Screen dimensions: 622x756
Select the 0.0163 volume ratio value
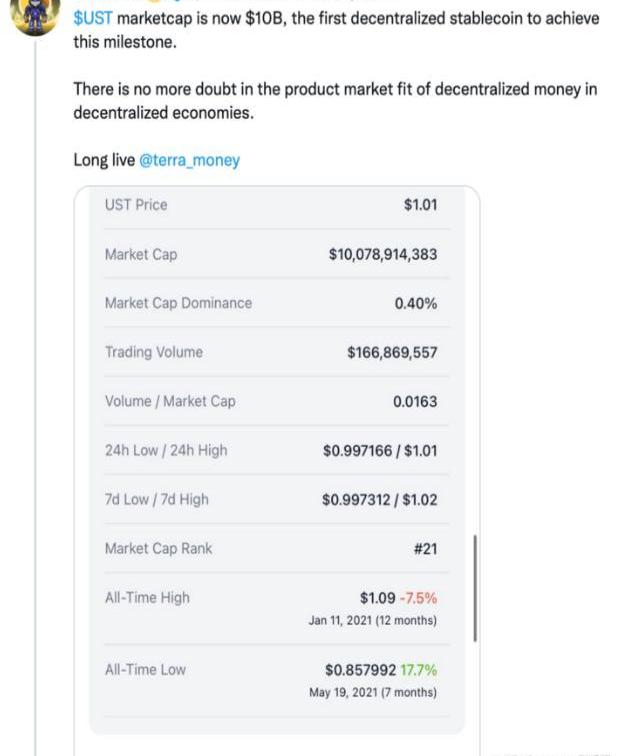tap(415, 401)
